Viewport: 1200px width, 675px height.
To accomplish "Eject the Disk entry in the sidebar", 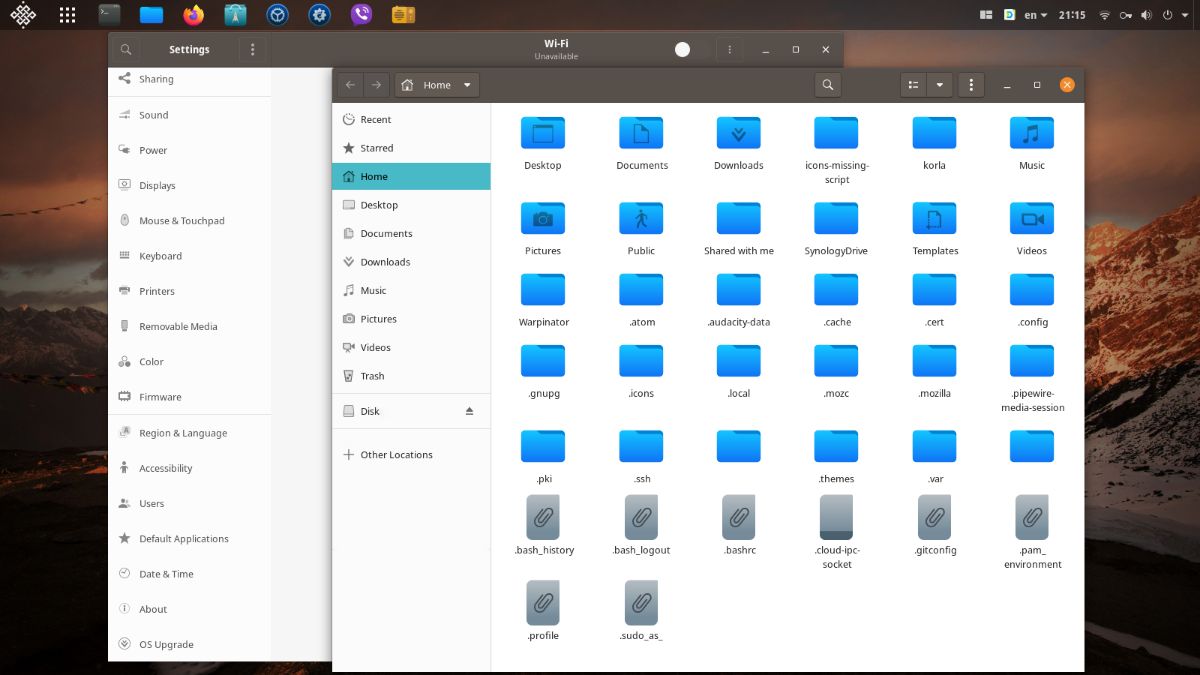I will [x=469, y=410].
